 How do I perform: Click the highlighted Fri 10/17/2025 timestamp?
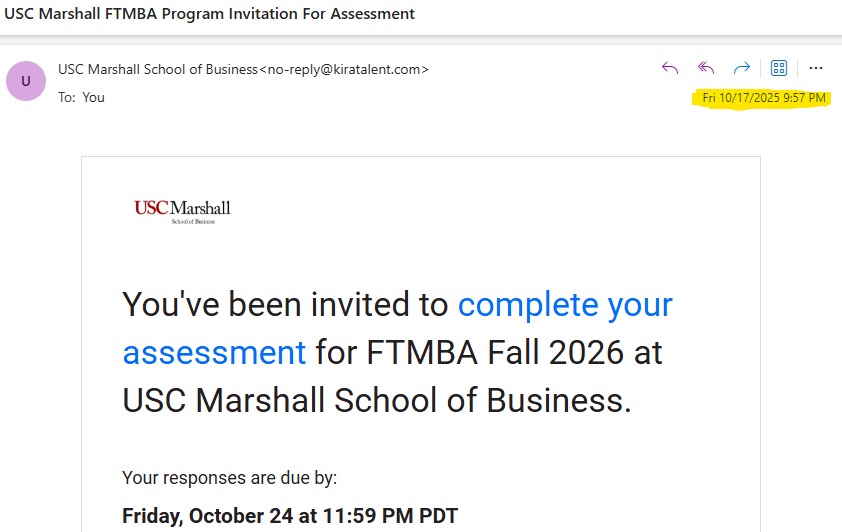point(764,98)
